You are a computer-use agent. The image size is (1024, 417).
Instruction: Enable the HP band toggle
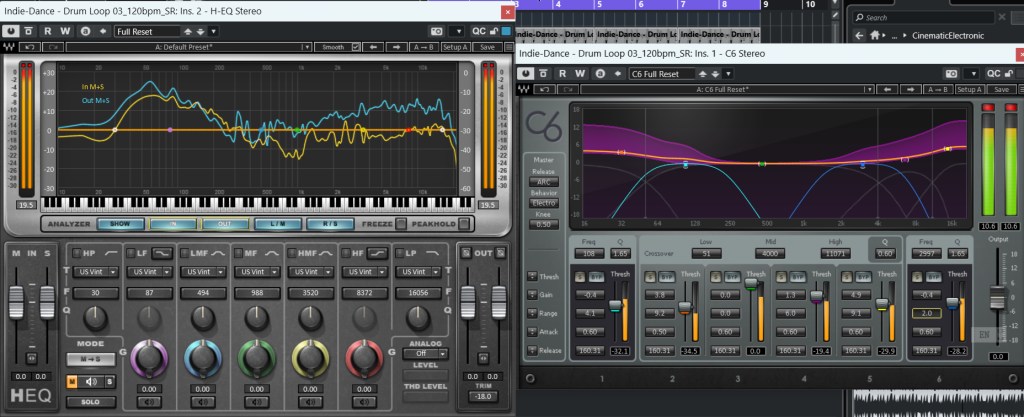click(76, 253)
